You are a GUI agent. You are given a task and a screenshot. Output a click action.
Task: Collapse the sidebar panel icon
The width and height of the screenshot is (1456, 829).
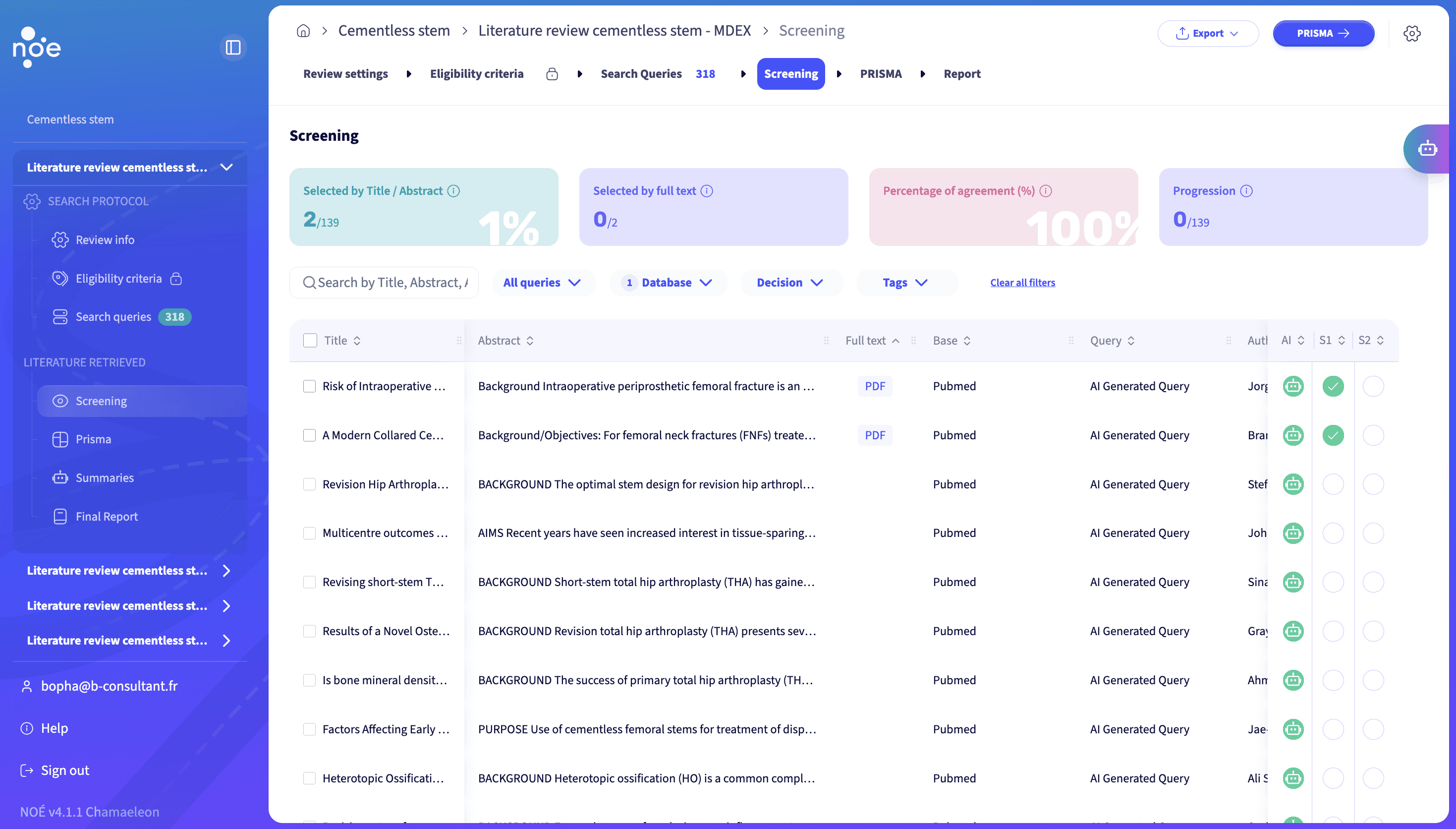coord(233,47)
